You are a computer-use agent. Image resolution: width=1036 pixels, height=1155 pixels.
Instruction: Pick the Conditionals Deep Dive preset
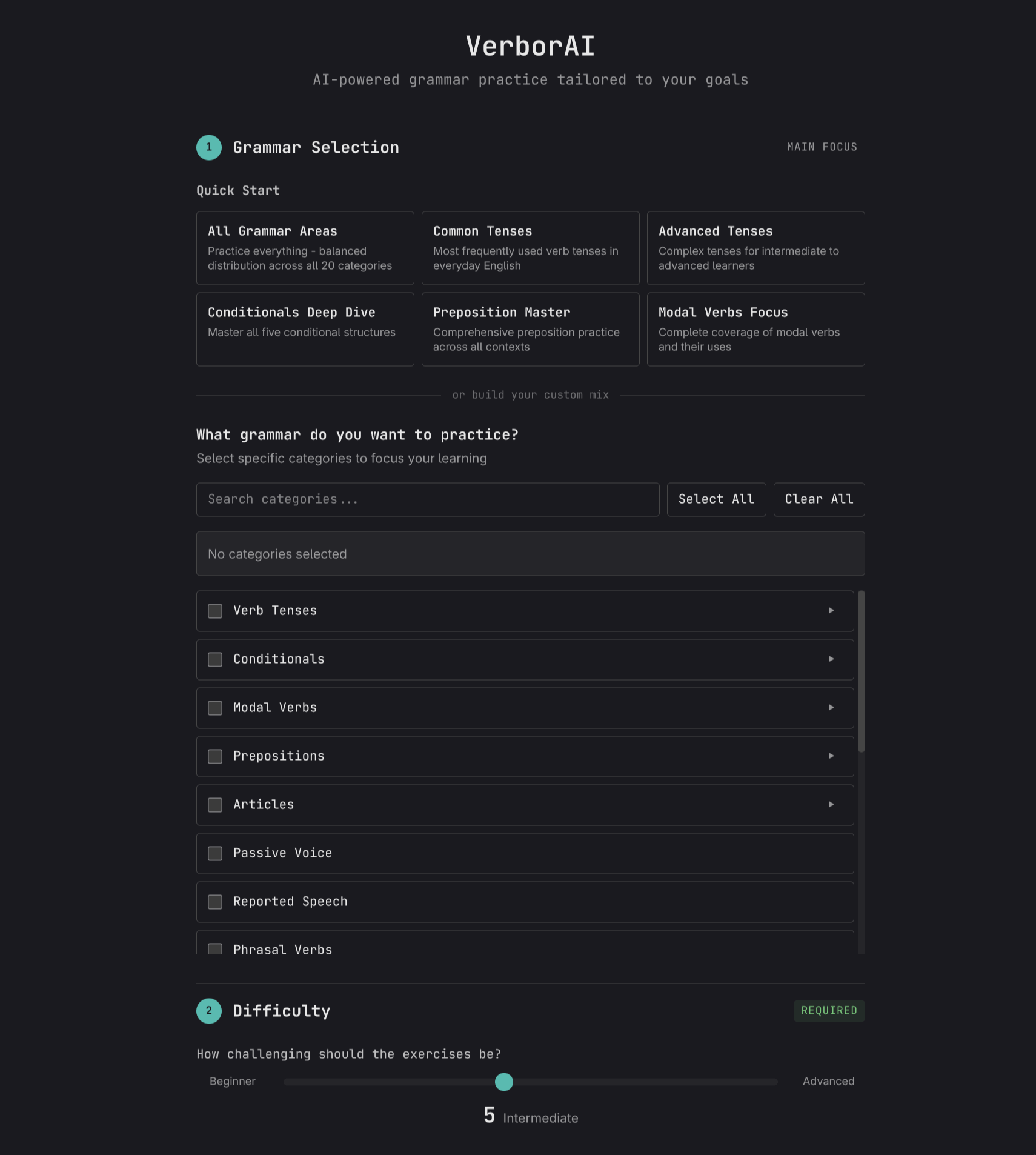305,328
